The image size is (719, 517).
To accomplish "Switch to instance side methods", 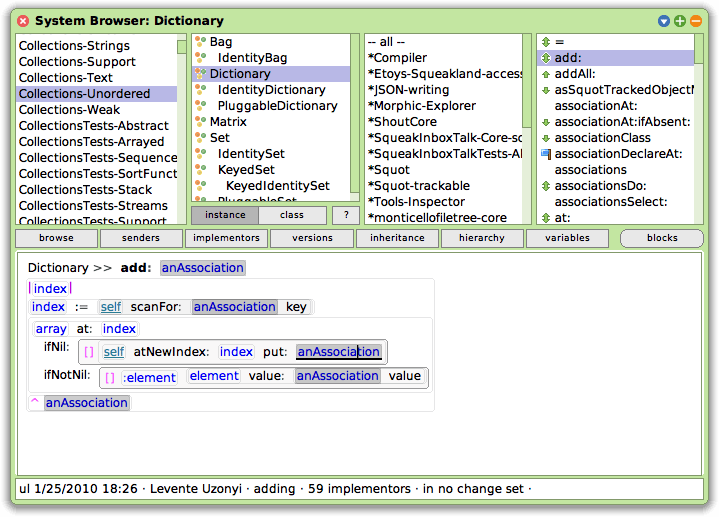I will click(x=225, y=215).
